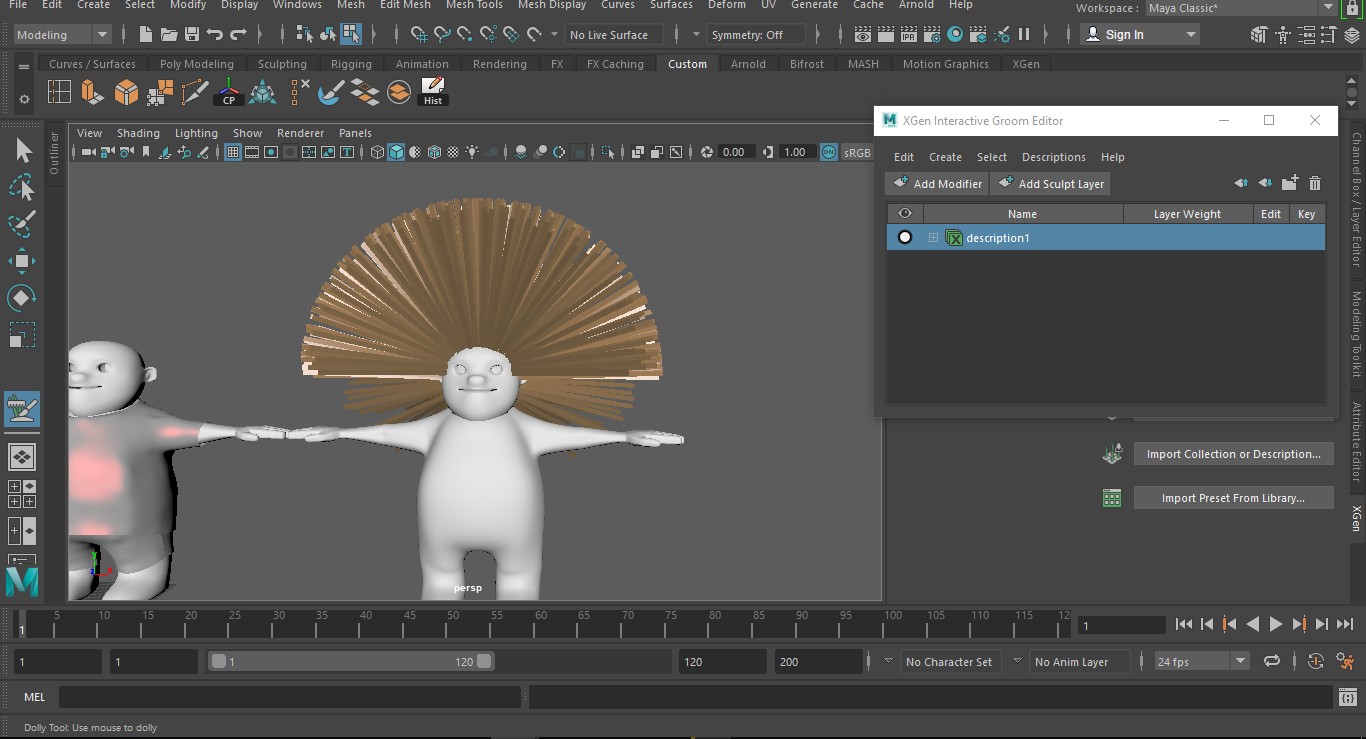This screenshot has height=739, width=1366.
Task: Click the polygon cube shelf icon
Action: (126, 92)
